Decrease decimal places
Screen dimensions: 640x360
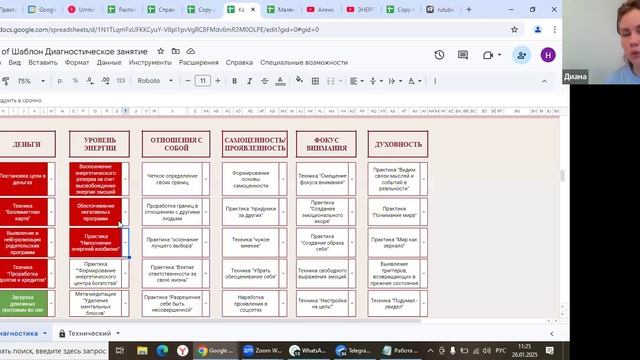[x=90, y=81]
